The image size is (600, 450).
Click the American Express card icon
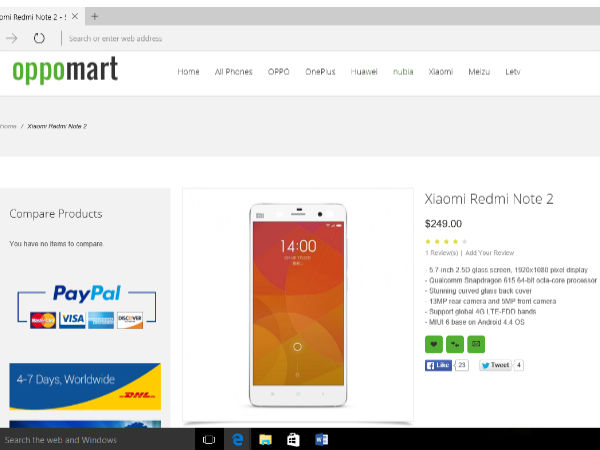pyautogui.click(x=101, y=320)
